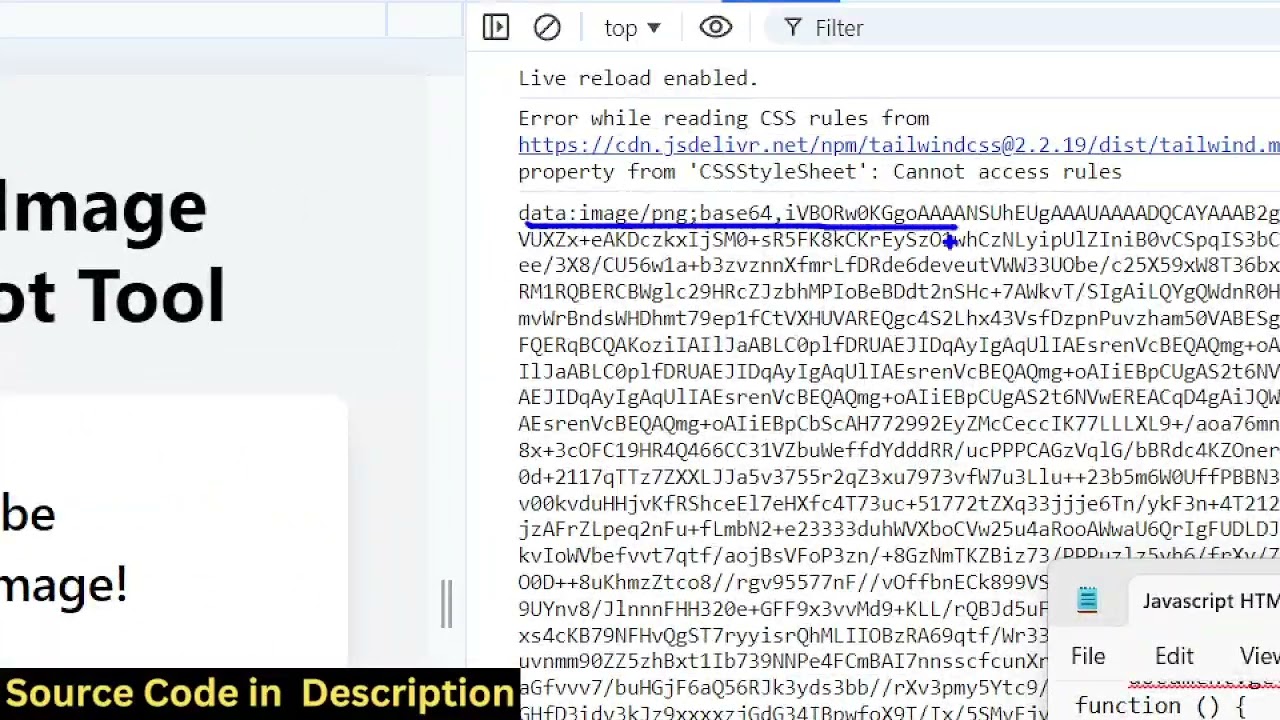Click the 'Image' heading on the webpage

click(x=103, y=208)
